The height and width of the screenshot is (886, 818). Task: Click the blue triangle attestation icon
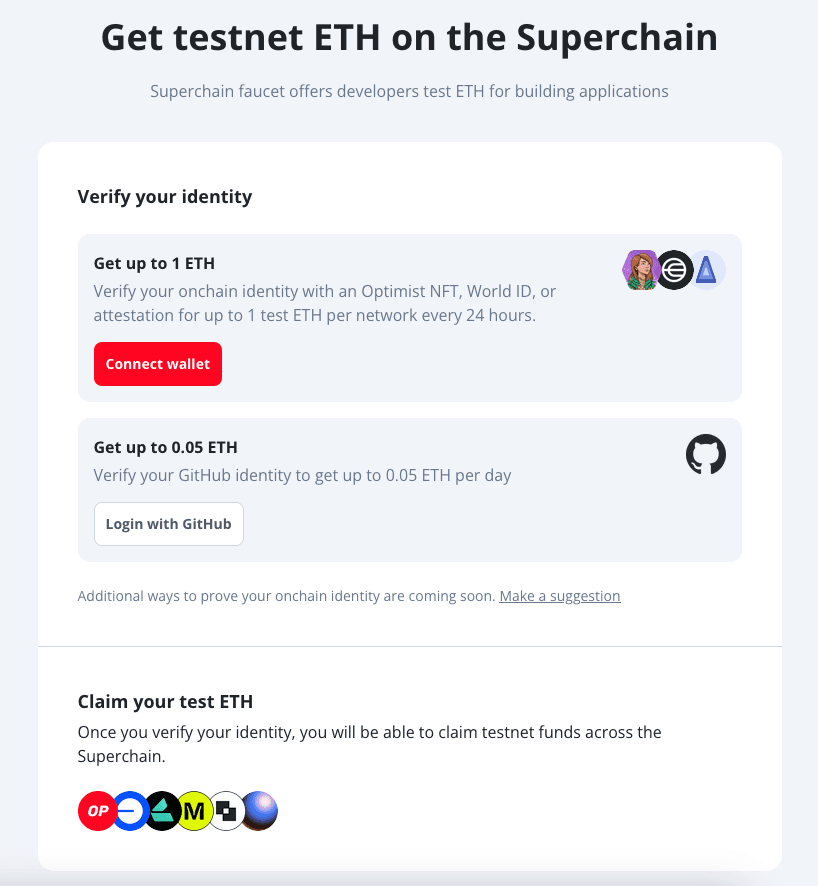tap(708, 270)
